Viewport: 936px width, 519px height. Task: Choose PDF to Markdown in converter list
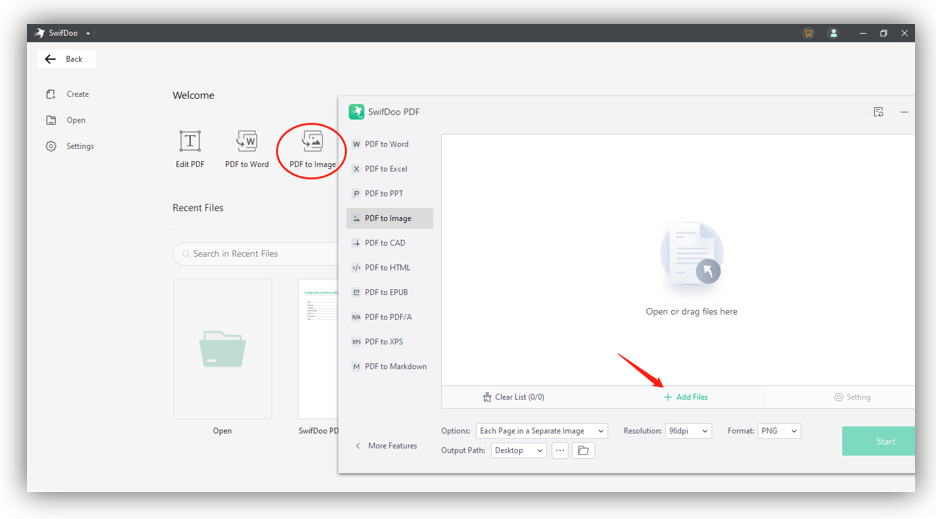389,367
